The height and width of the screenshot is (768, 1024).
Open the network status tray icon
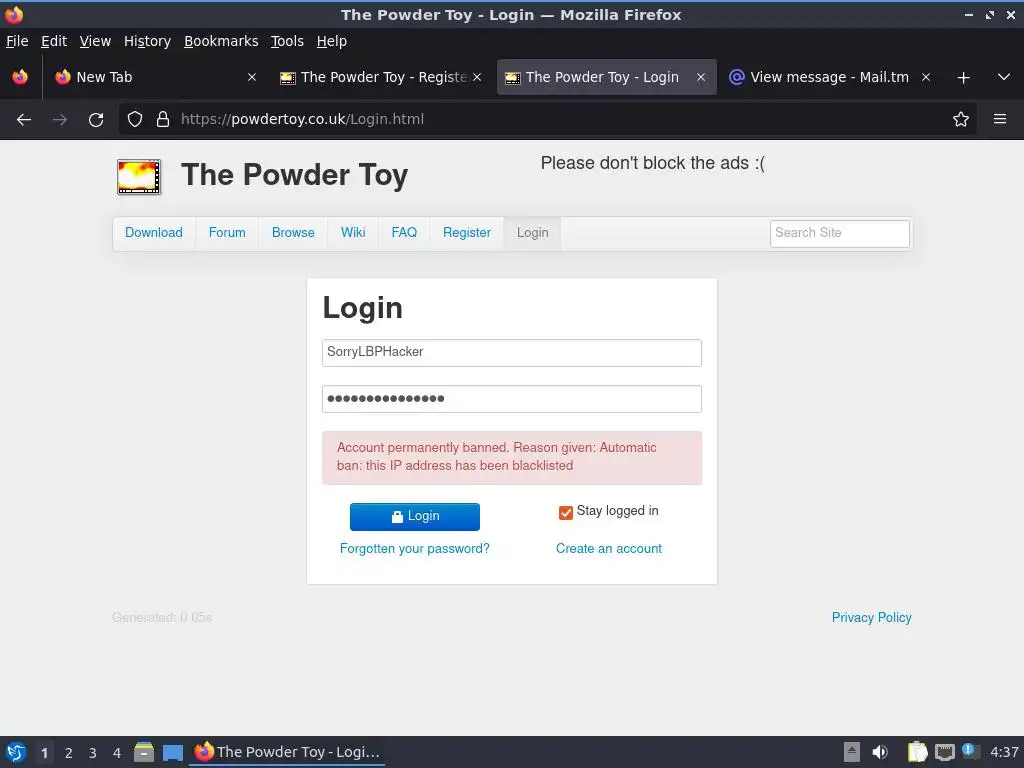[944, 752]
